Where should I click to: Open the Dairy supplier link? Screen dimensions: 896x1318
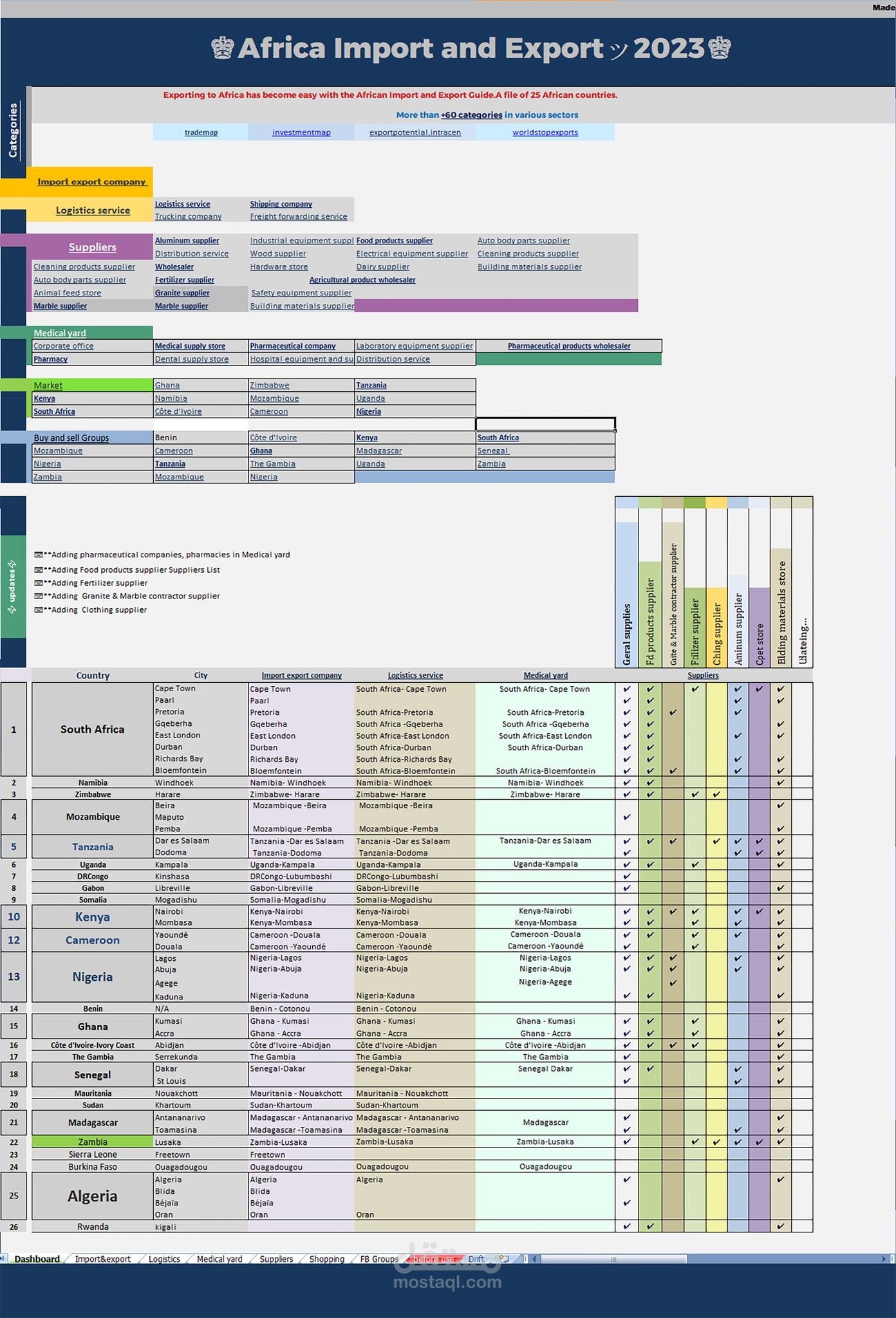pos(382,266)
